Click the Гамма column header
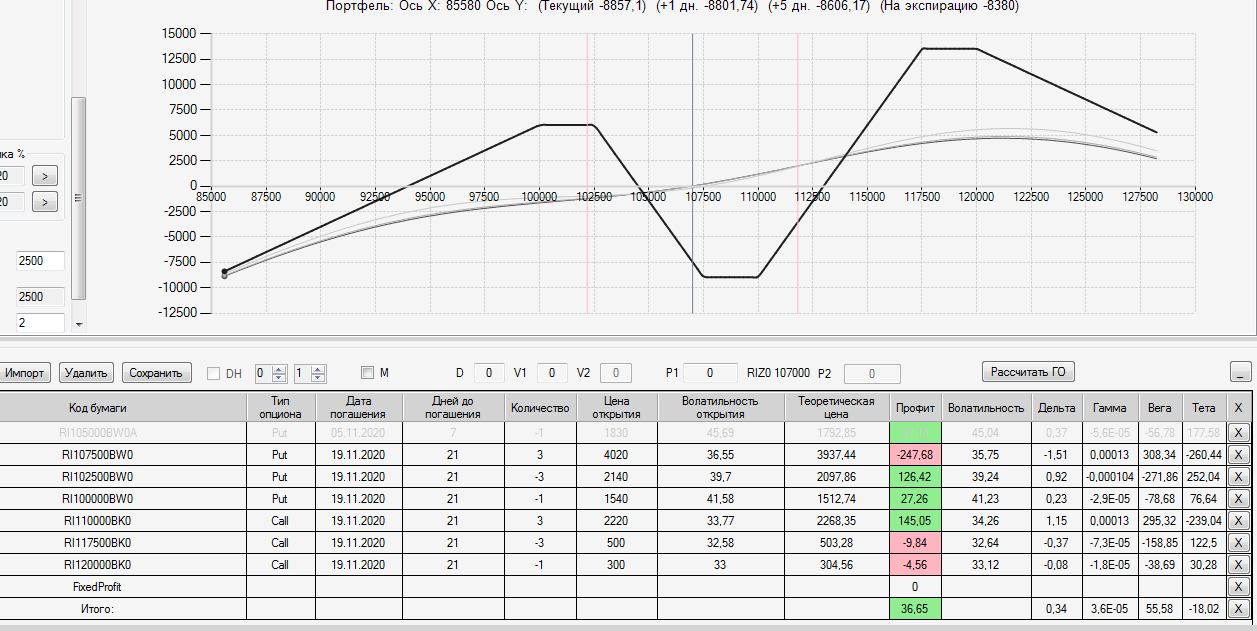 1109,408
